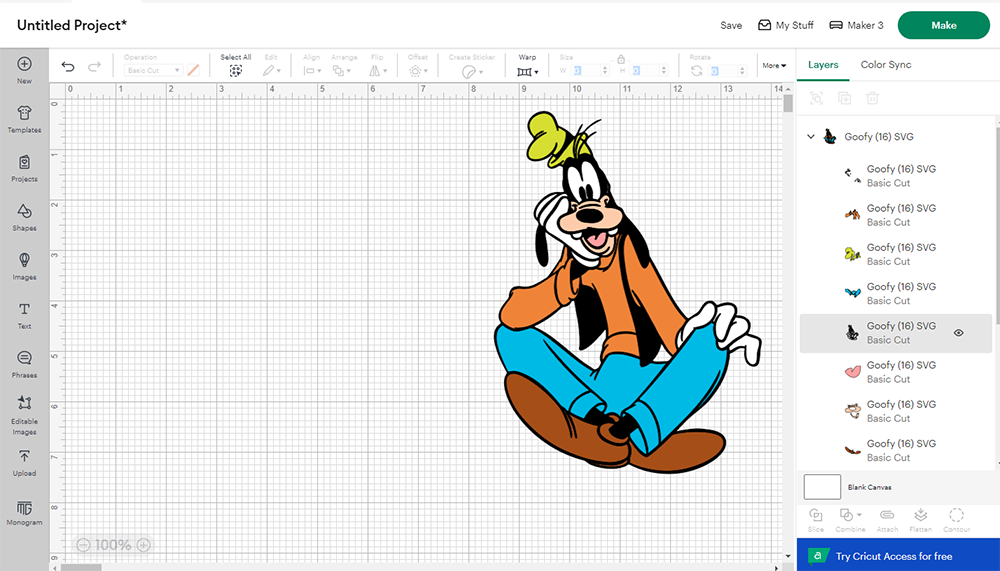Click the Upload icon
Viewport: 1000px width, 571px height.
point(24,462)
